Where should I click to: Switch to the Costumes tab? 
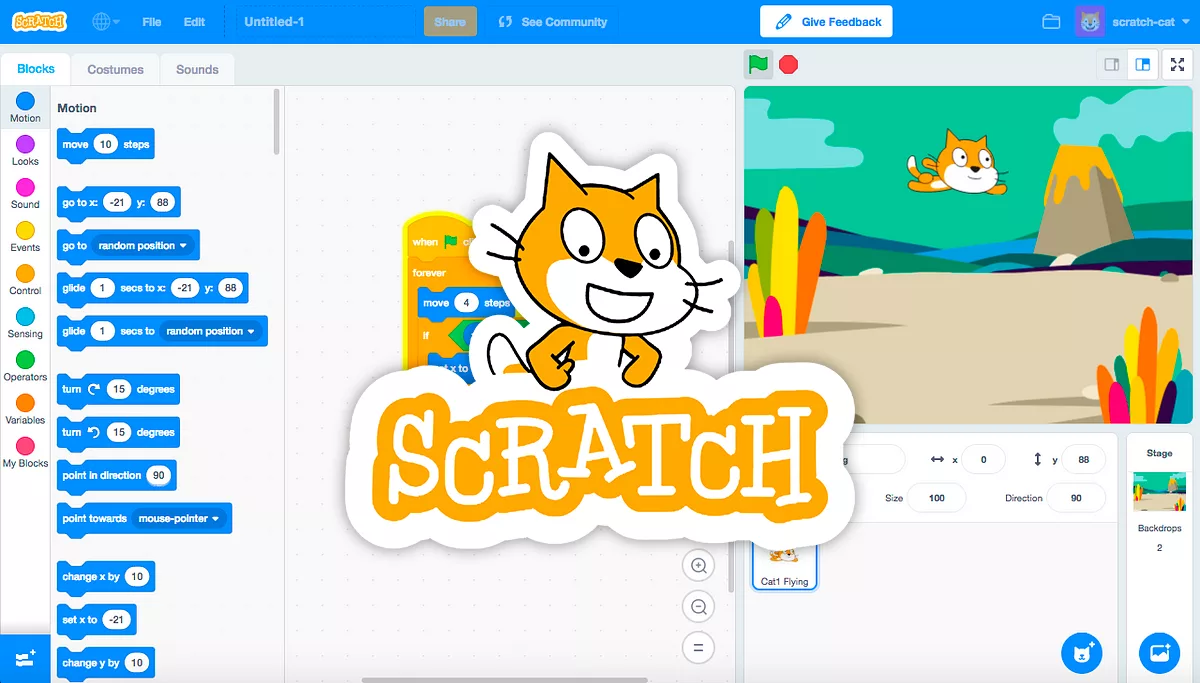tap(115, 70)
